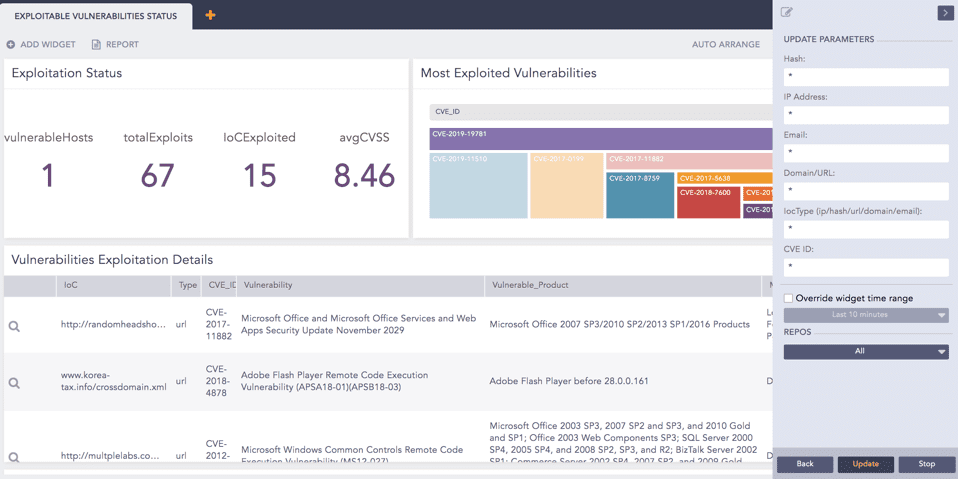Select the CVE-2018-7600 red block

coord(709,203)
